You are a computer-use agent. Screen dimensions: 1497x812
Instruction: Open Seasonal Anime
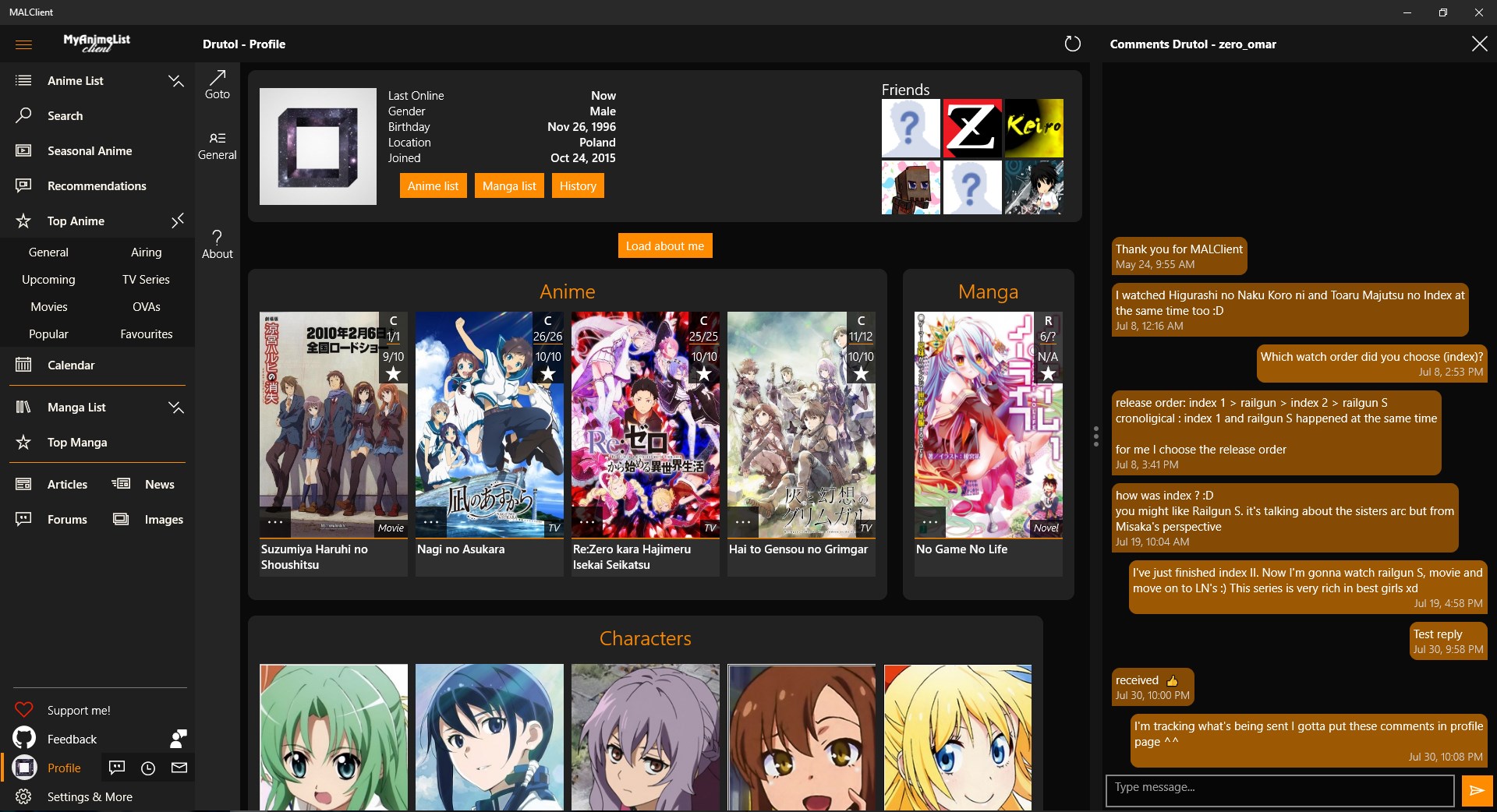97,150
